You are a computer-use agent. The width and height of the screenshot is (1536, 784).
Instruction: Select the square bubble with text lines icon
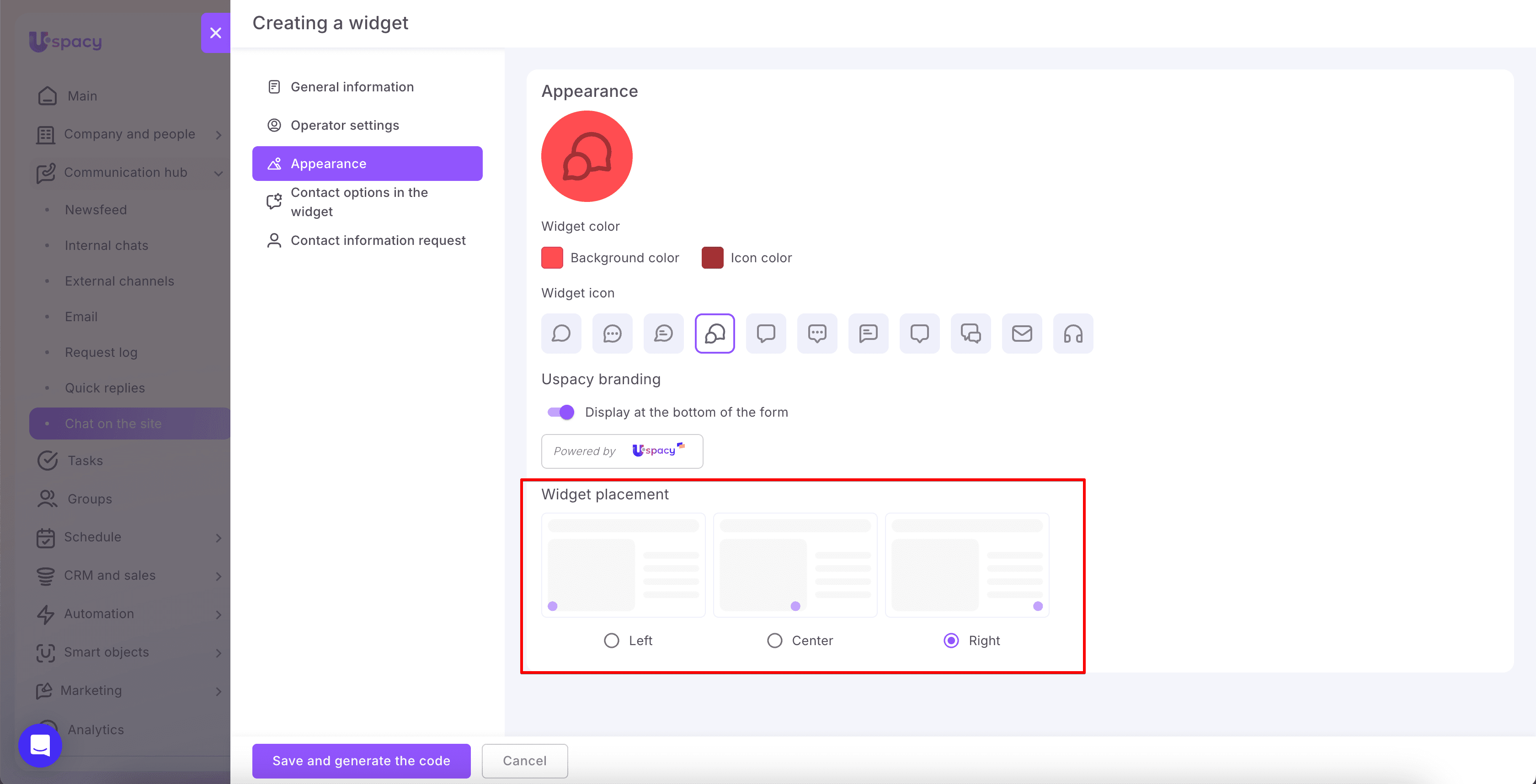(869, 334)
